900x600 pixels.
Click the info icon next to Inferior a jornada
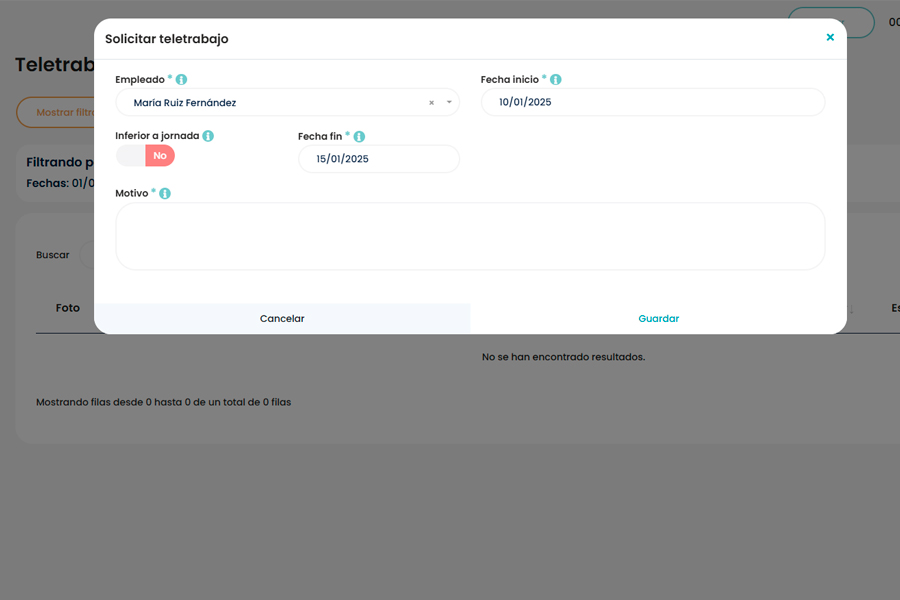(208, 135)
